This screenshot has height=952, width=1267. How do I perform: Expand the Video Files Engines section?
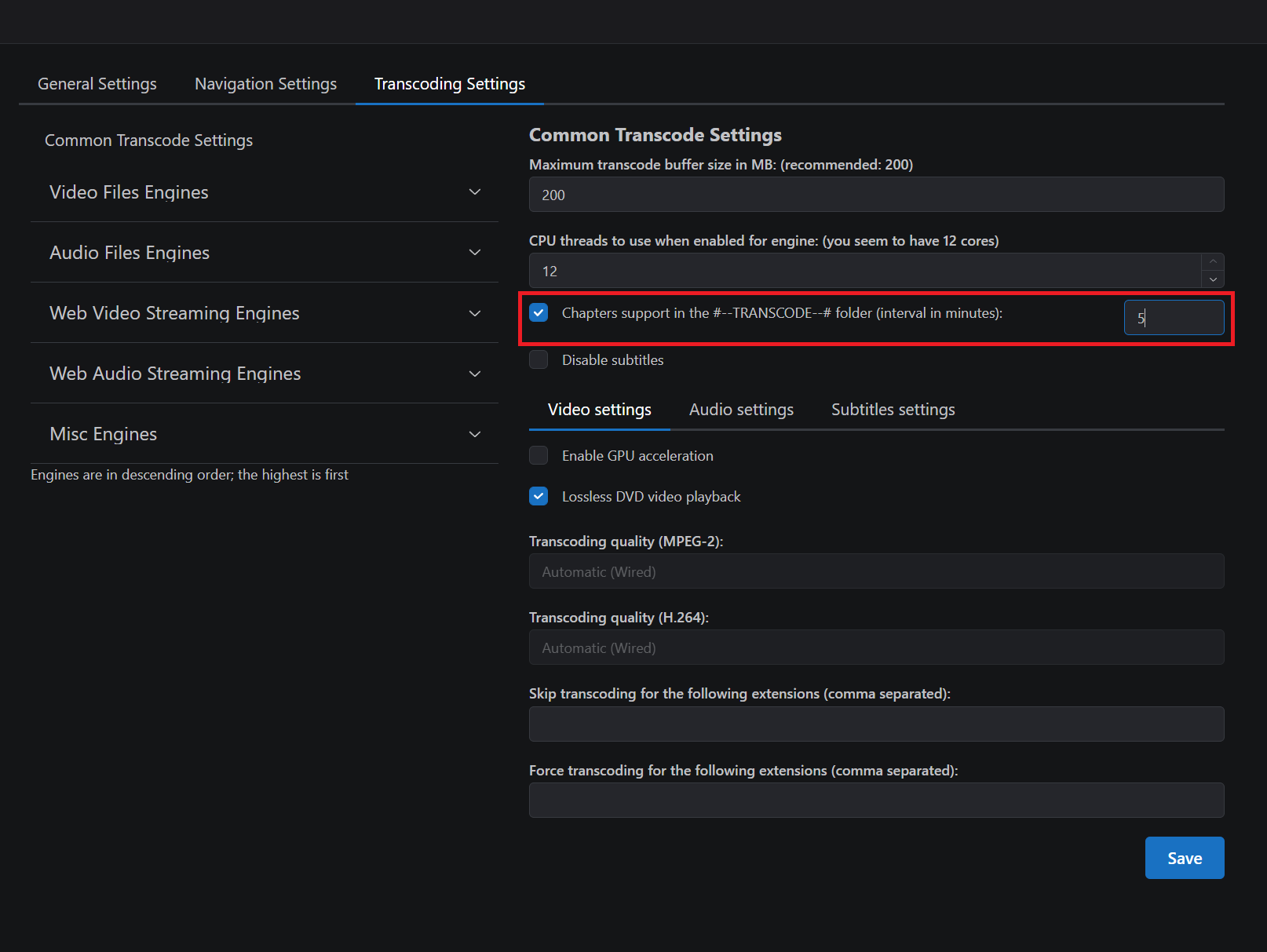coord(265,192)
